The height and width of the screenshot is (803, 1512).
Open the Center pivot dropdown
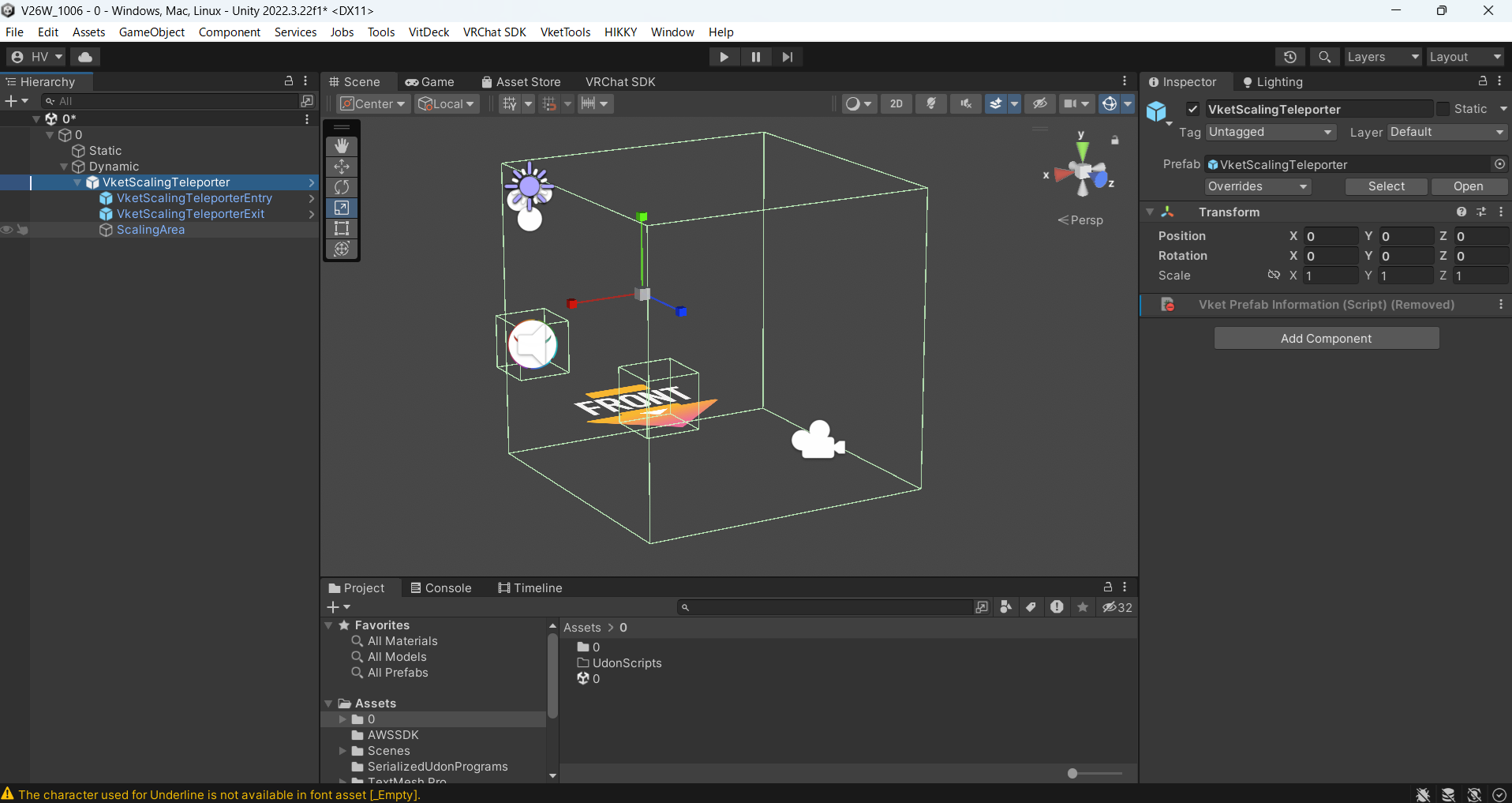click(374, 103)
